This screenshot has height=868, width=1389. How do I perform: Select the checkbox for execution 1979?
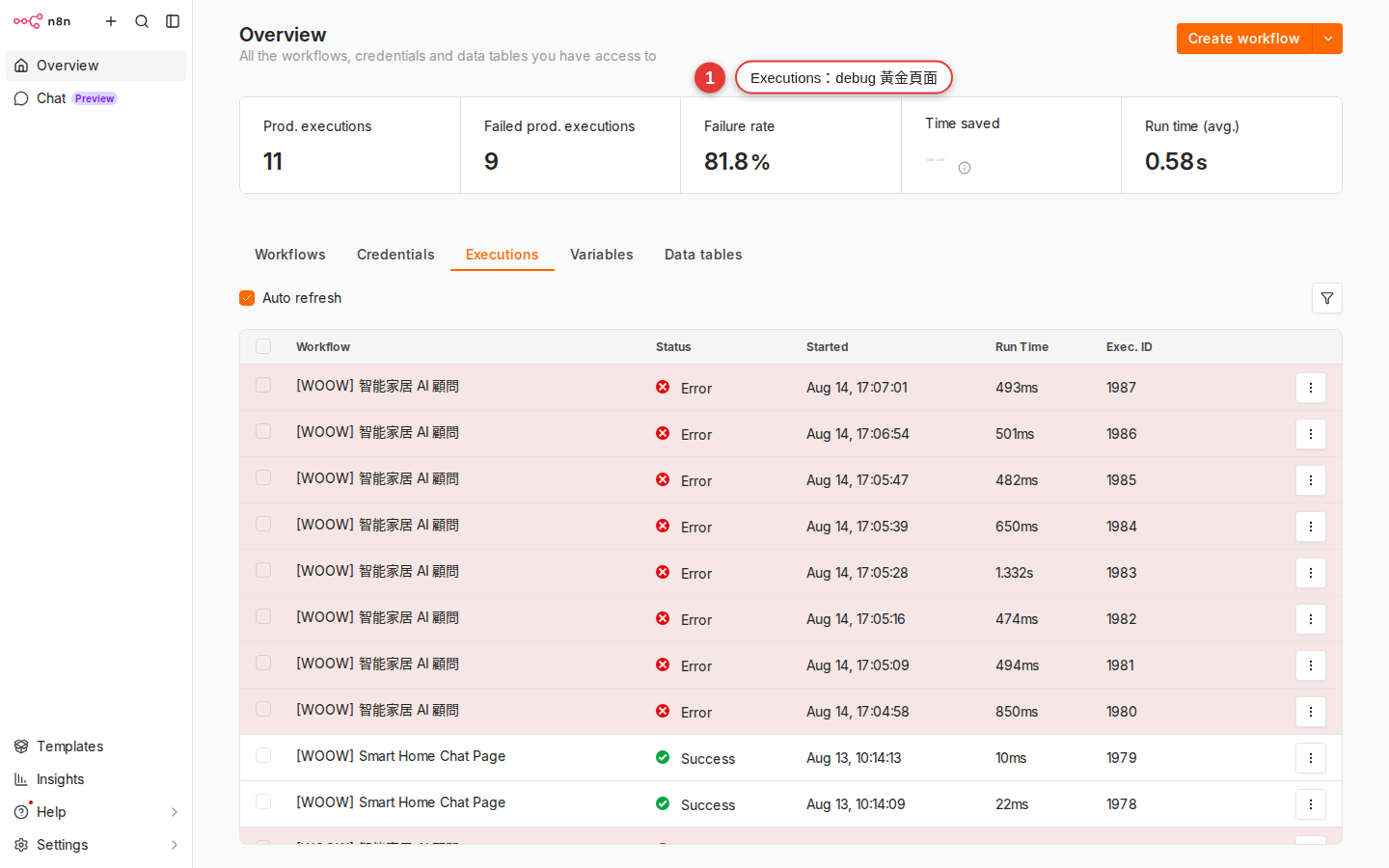263,755
